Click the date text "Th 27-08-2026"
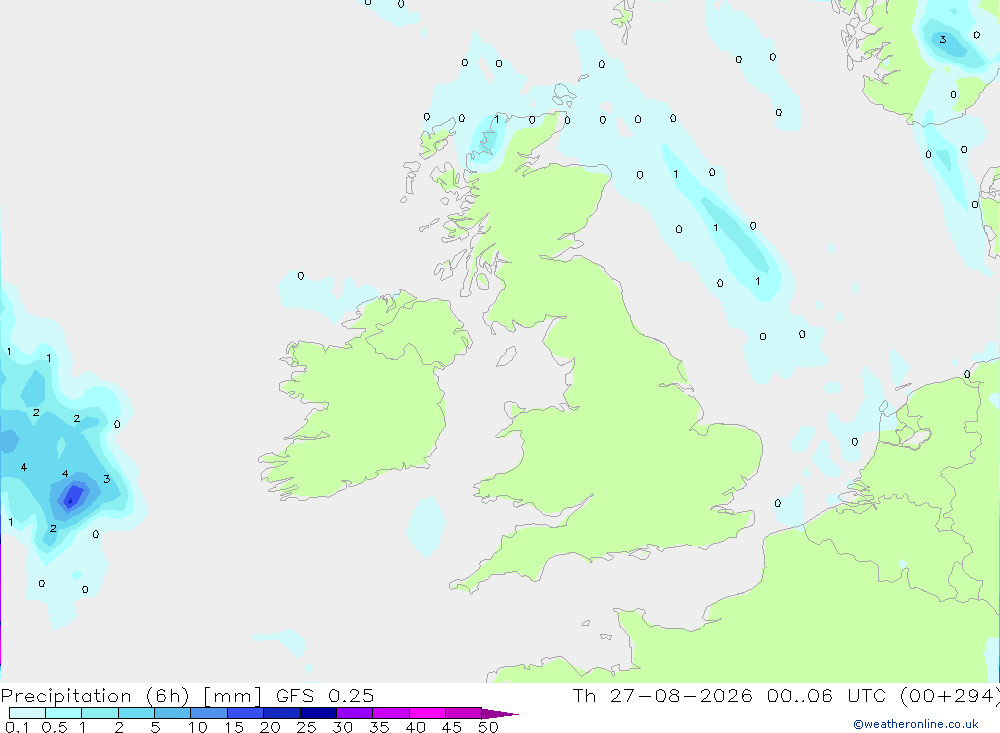 coord(662,695)
